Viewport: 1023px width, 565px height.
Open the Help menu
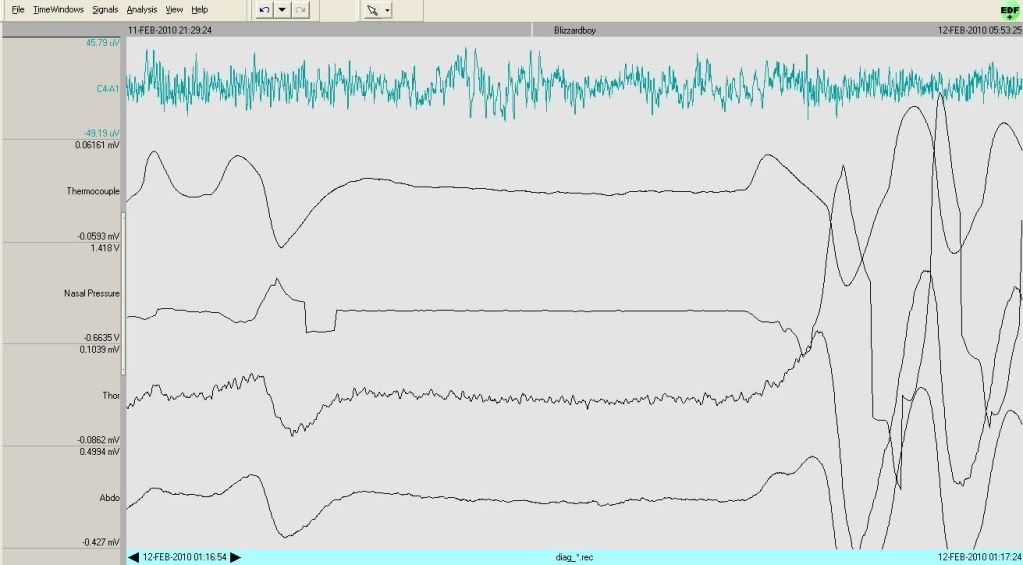(200, 9)
